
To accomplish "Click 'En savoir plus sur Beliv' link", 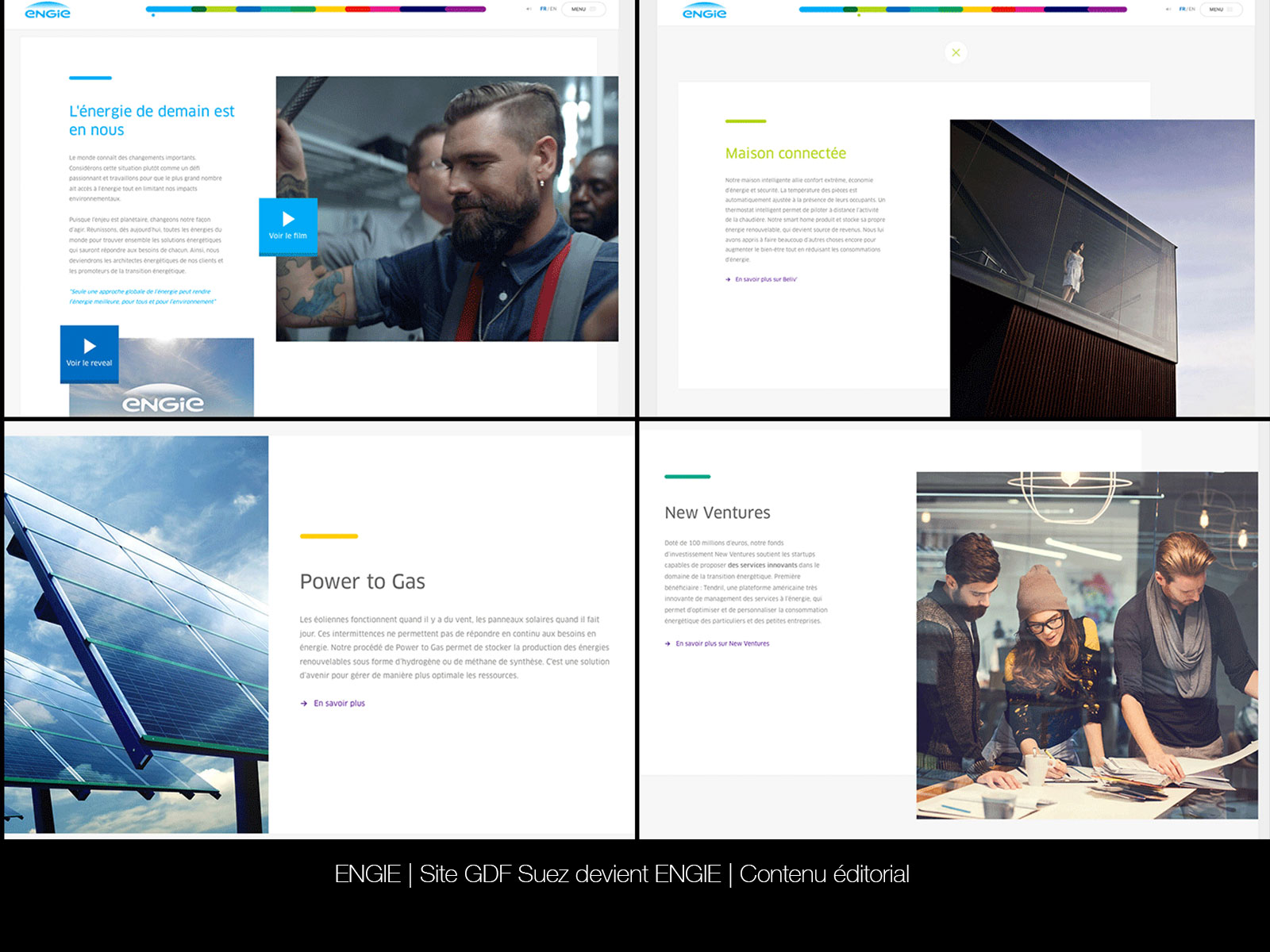I will (x=766, y=279).
